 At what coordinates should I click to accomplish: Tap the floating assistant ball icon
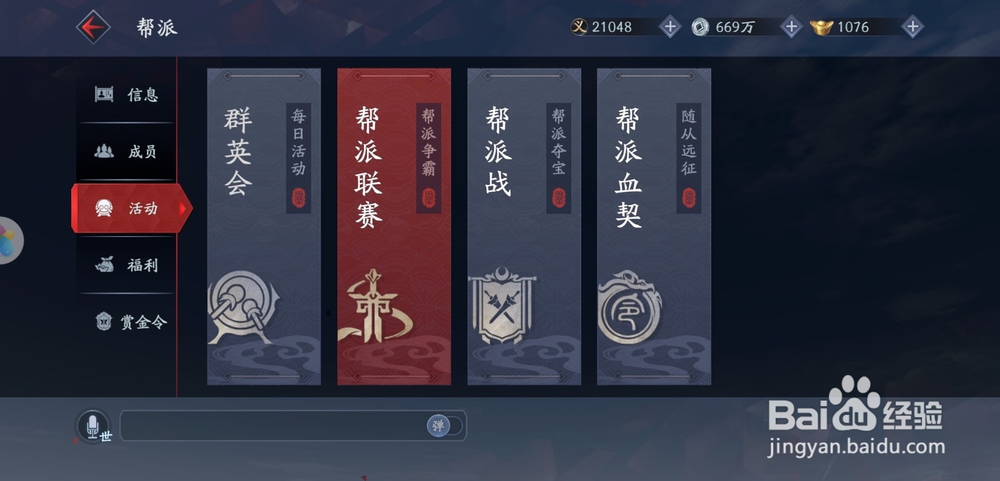9,240
